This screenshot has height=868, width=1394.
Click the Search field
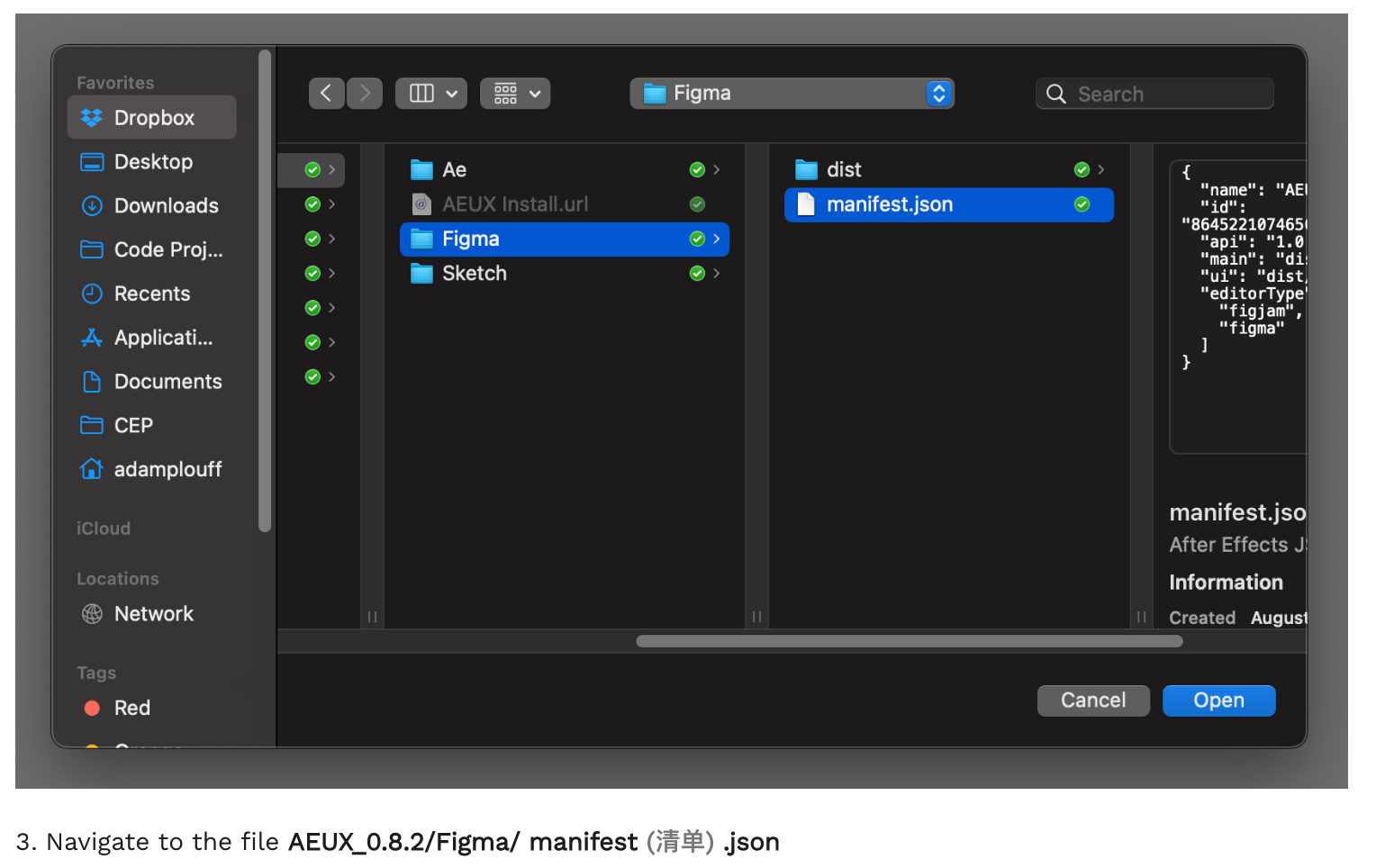[x=1154, y=94]
